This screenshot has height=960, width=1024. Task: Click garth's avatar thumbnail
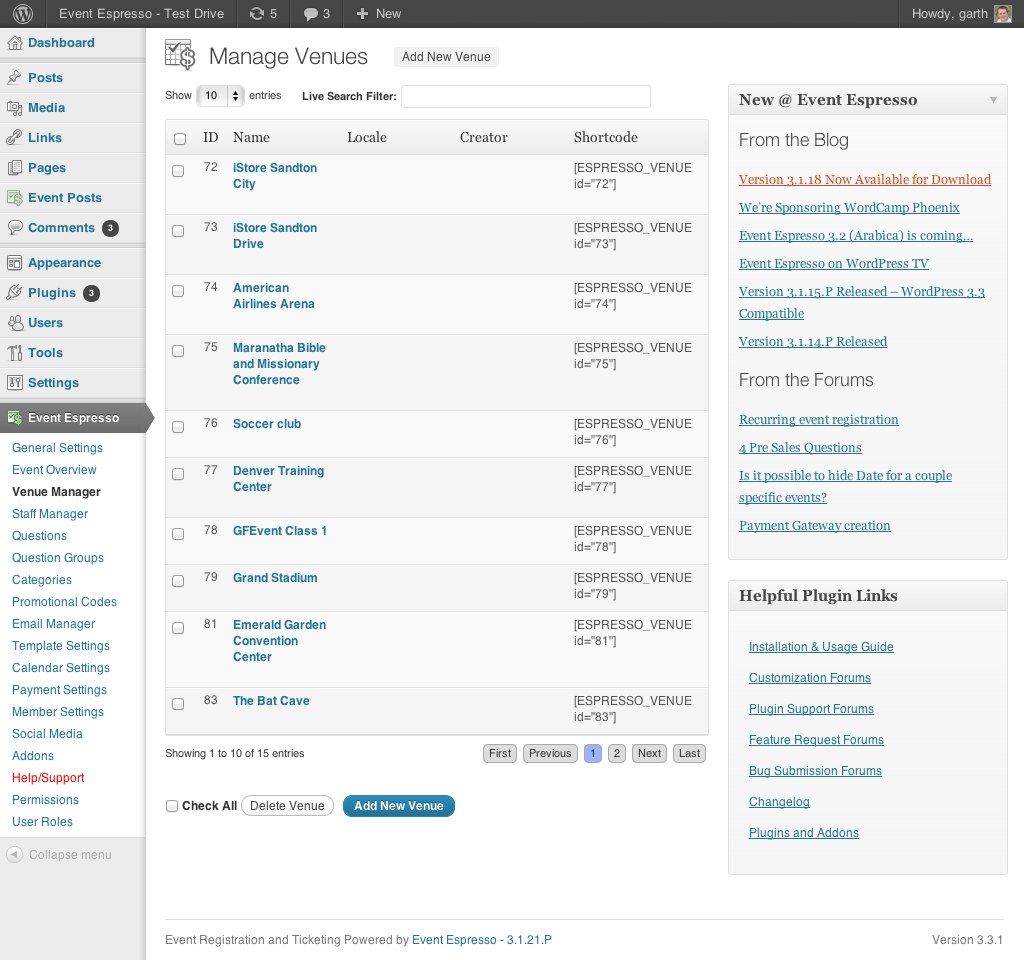coord(1002,14)
